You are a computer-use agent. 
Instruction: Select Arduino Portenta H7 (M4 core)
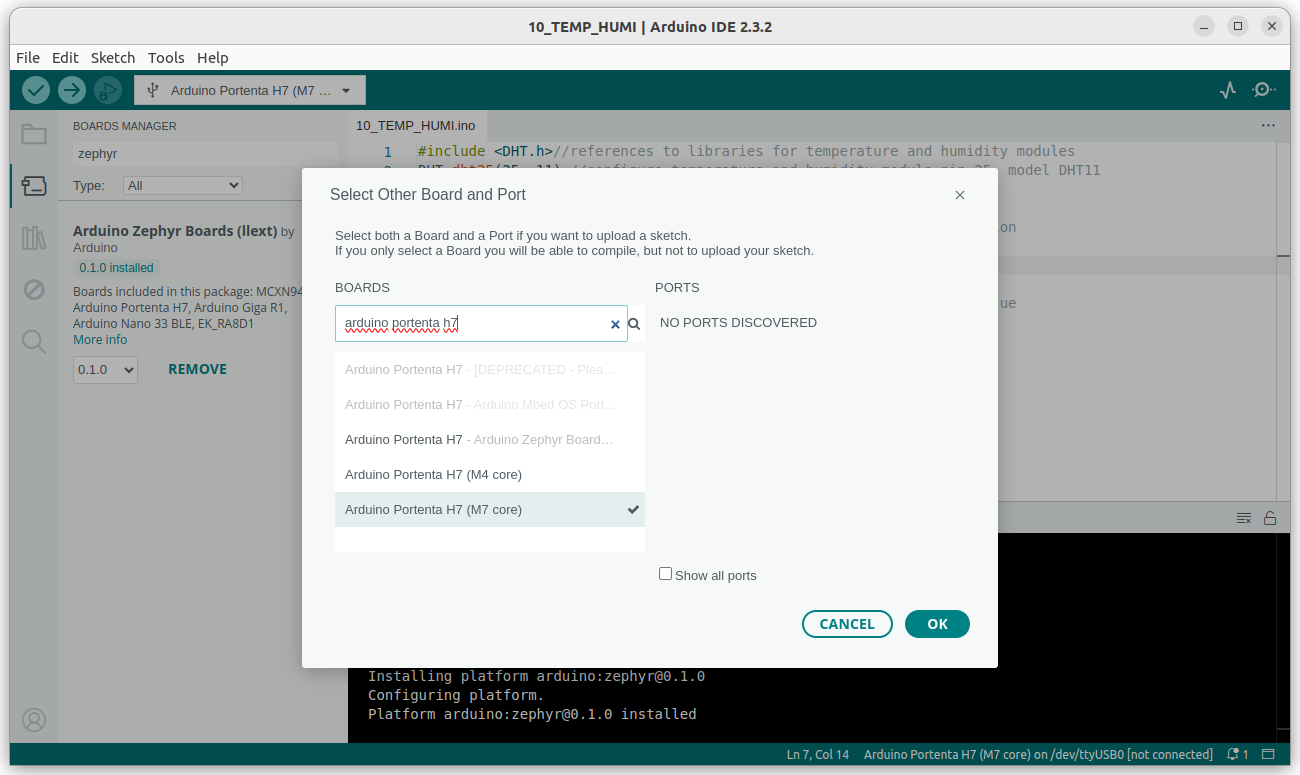click(x=490, y=475)
